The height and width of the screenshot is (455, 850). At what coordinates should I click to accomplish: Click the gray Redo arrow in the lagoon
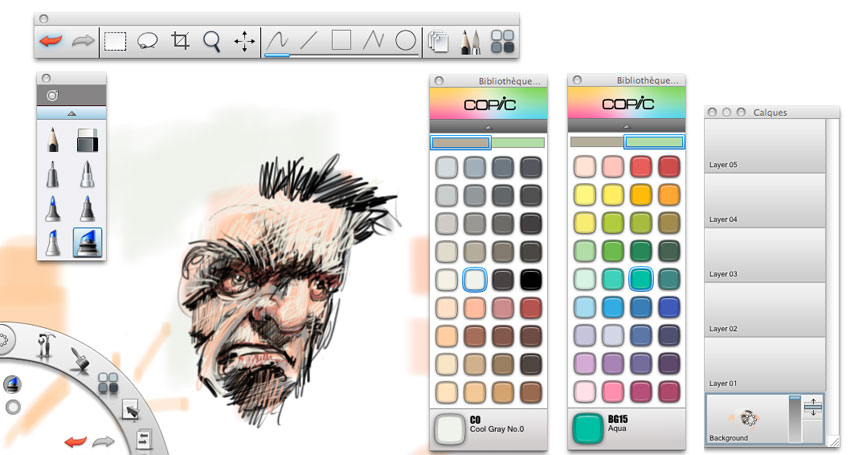pos(104,441)
